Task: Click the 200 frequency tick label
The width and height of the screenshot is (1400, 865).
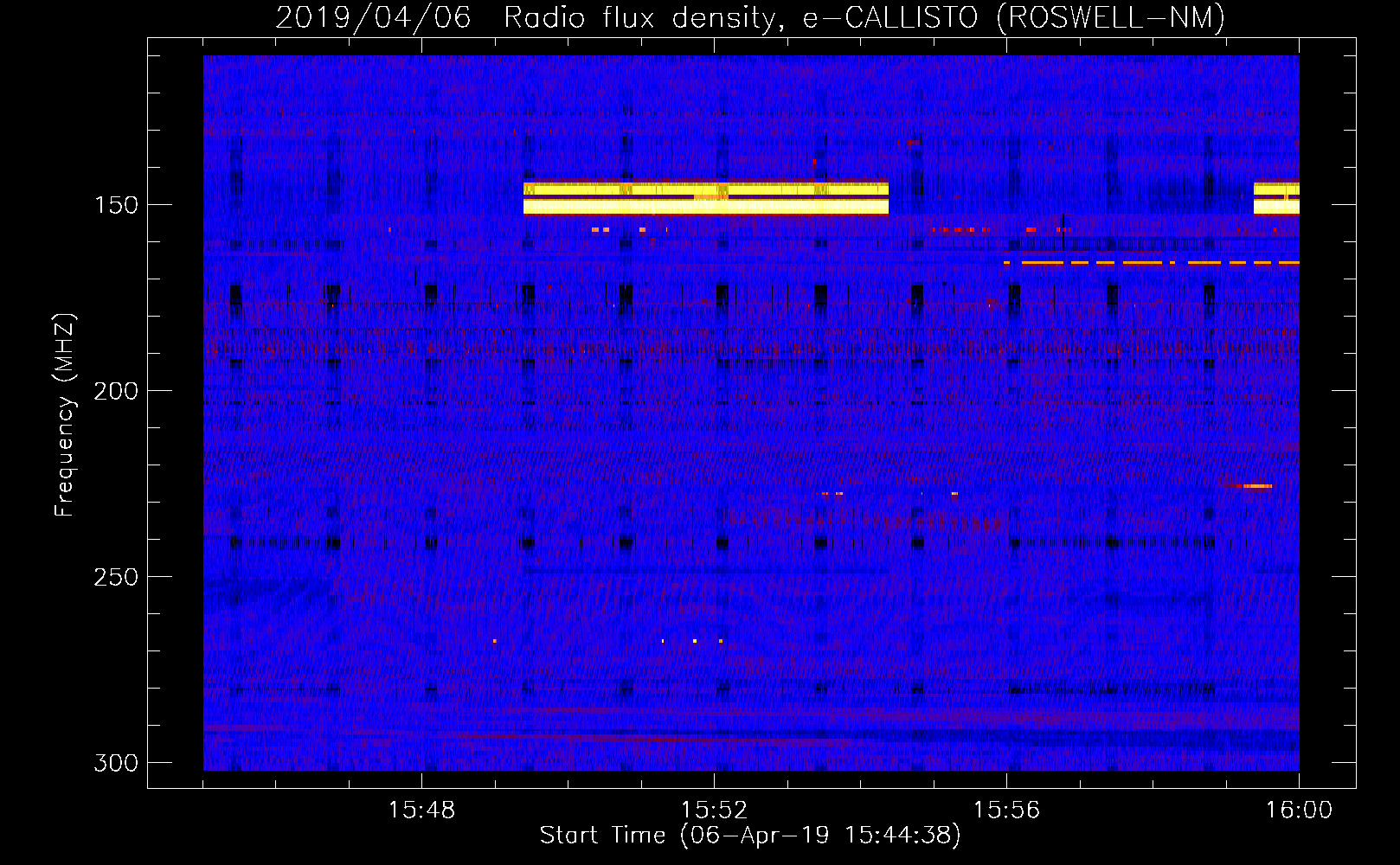Action: [x=116, y=391]
